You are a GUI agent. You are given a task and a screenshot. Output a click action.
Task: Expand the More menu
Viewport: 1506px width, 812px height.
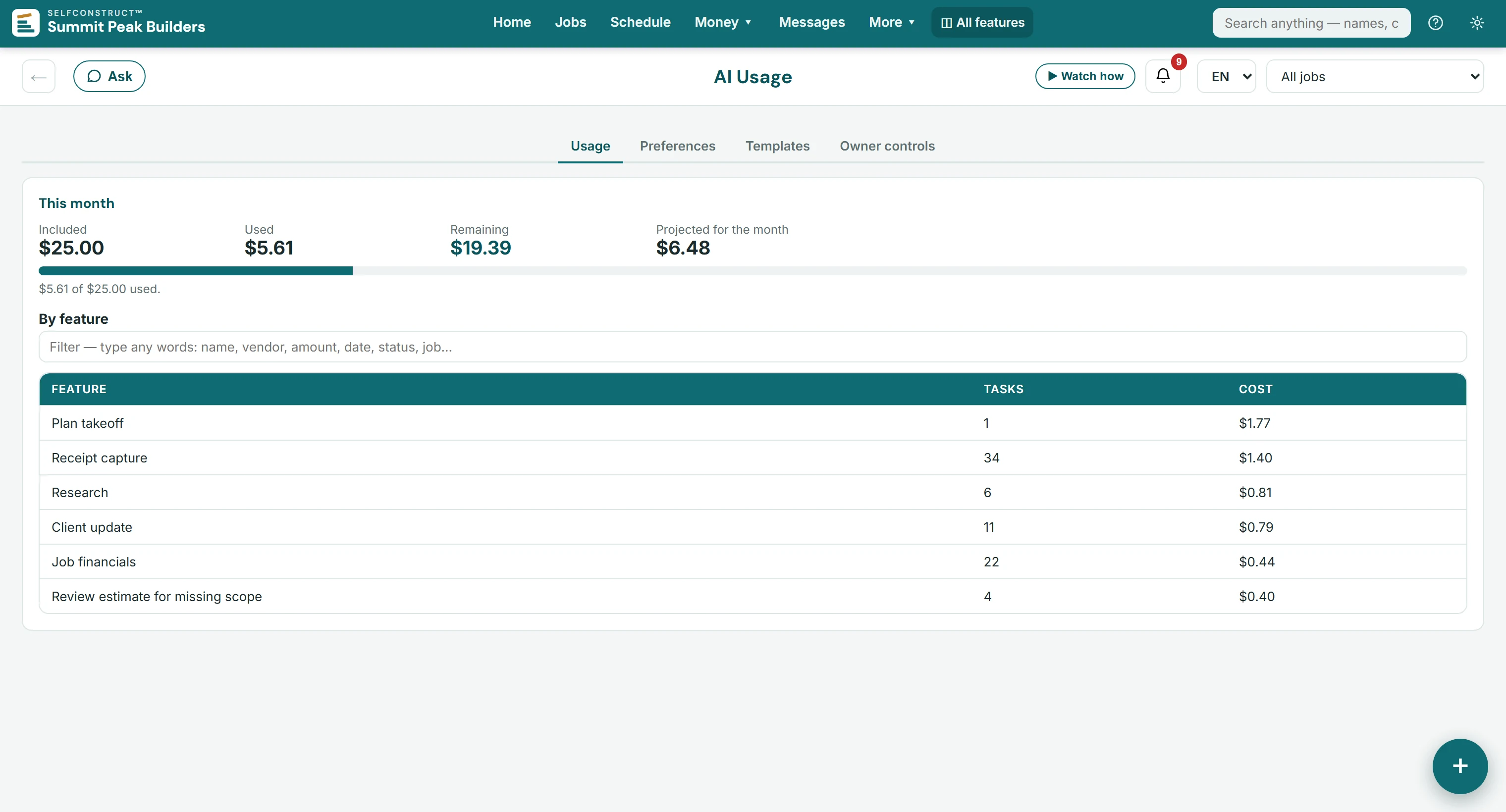point(892,22)
